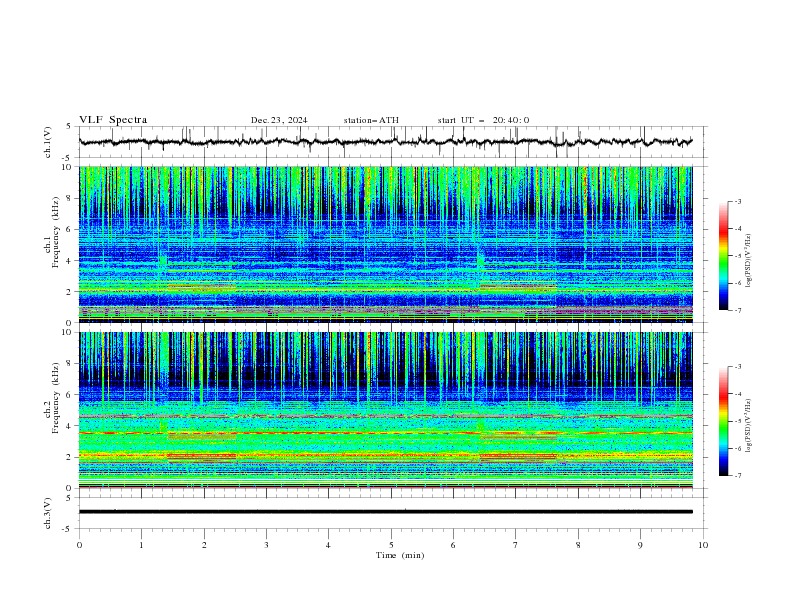Click the time axis tick label "3"
792x612 pixels.
[266, 545]
